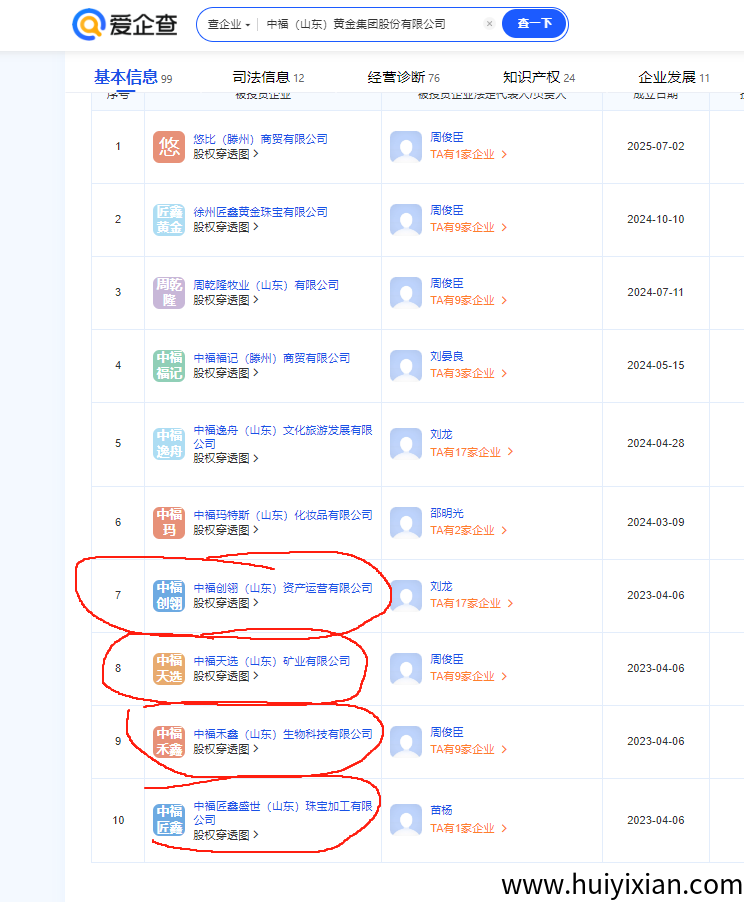Expand the TA有3家企业 link for 刘晏良
The width and height of the screenshot is (744, 902).
[x=468, y=373]
